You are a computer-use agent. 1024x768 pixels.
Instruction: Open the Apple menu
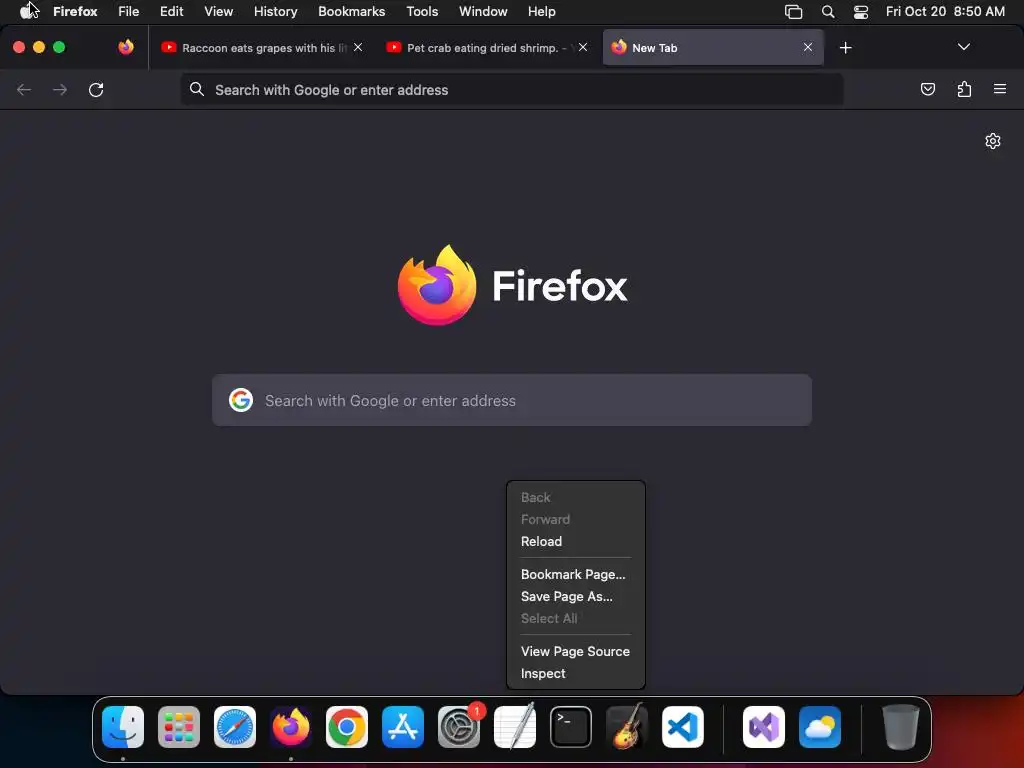click(x=27, y=11)
